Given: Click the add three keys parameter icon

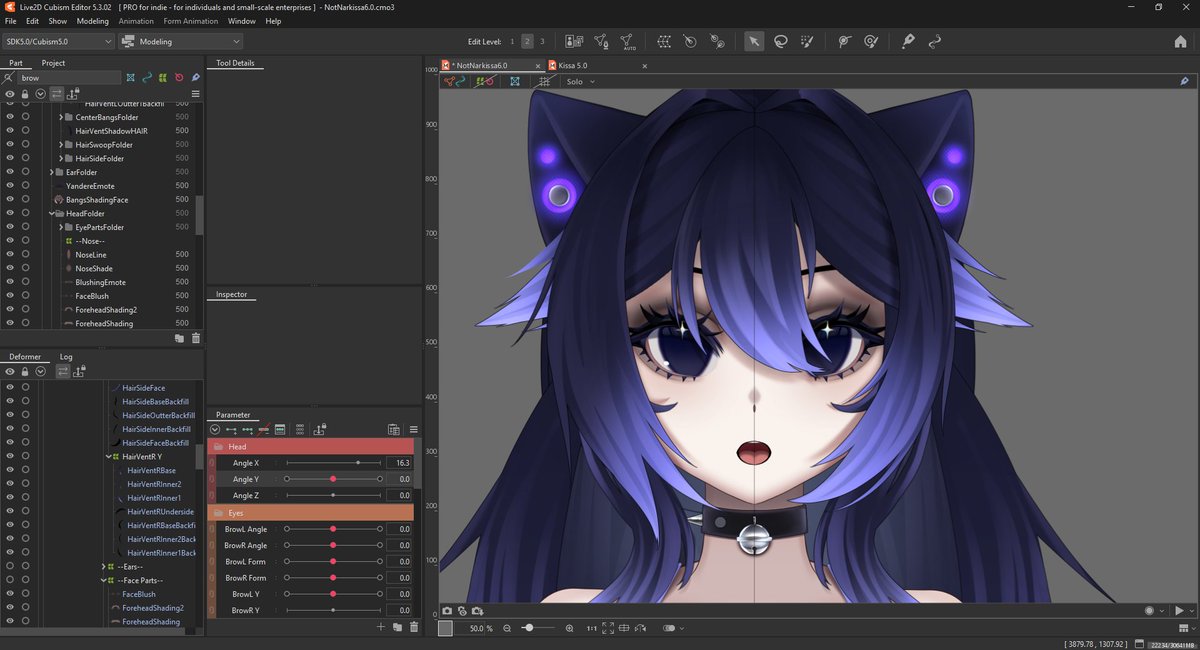Looking at the screenshot, I should 247,429.
